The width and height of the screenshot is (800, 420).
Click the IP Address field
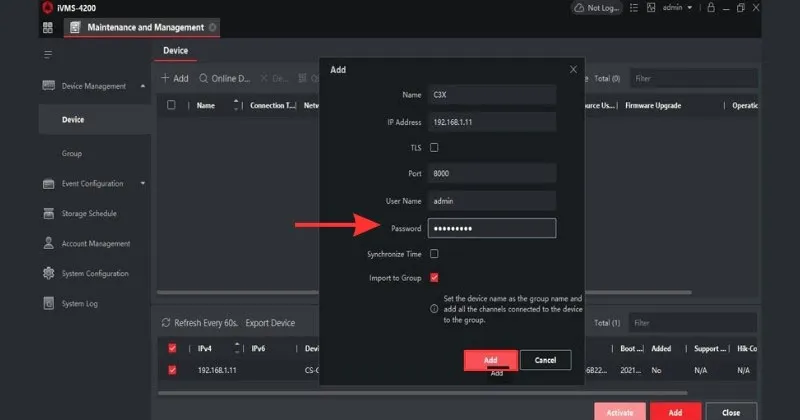(492, 122)
